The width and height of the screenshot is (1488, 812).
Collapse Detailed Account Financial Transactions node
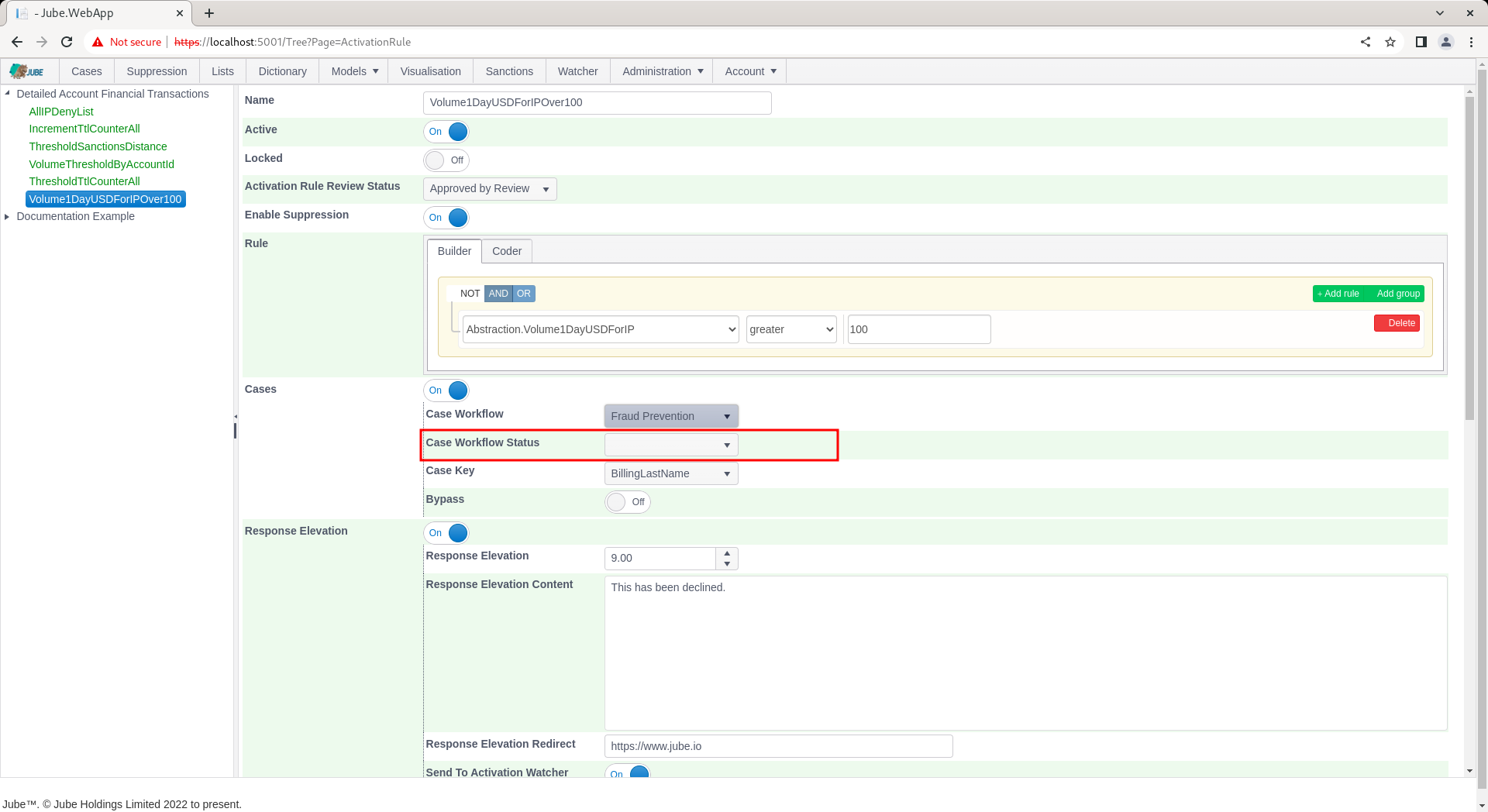pos(7,93)
